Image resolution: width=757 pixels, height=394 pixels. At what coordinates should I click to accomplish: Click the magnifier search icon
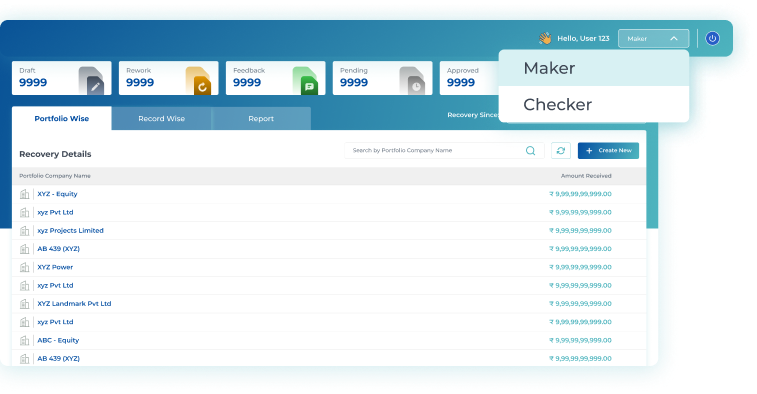tap(530, 151)
